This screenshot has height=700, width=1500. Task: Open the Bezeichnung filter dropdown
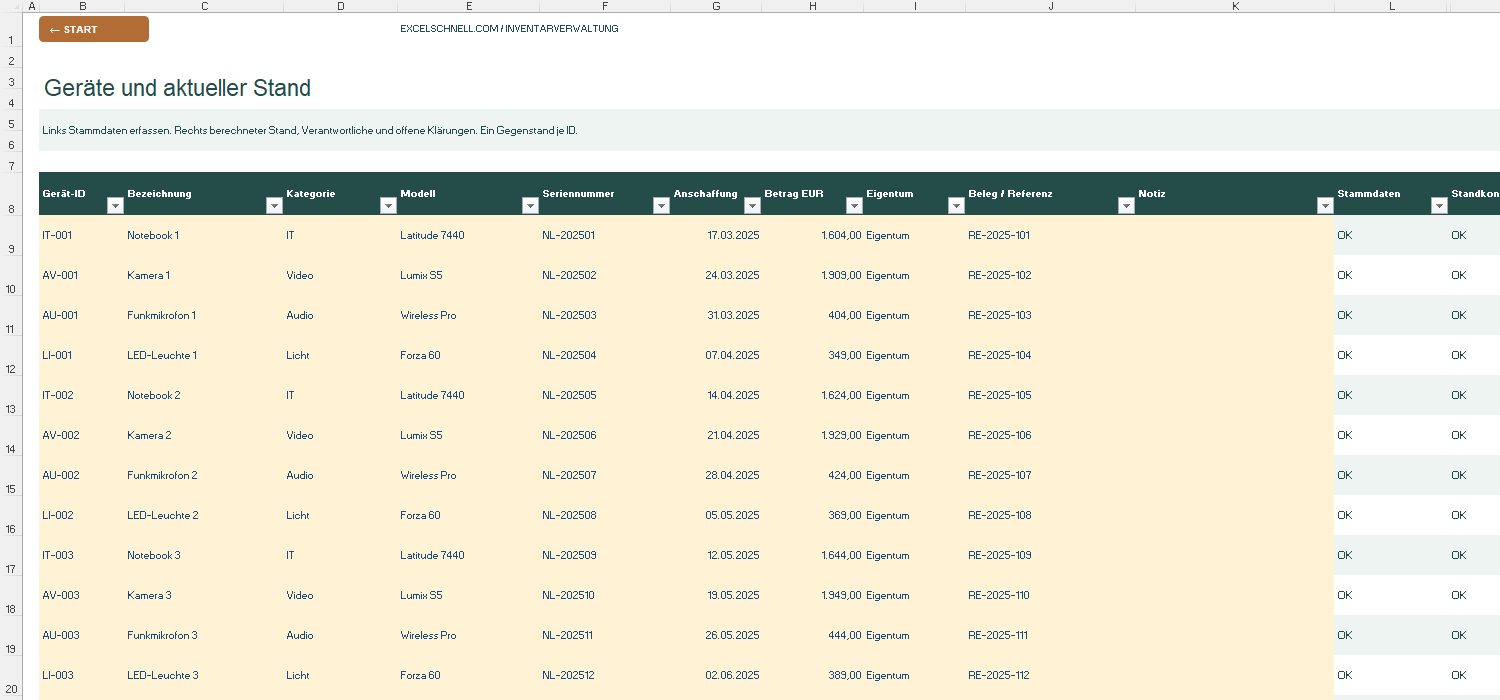point(274,205)
